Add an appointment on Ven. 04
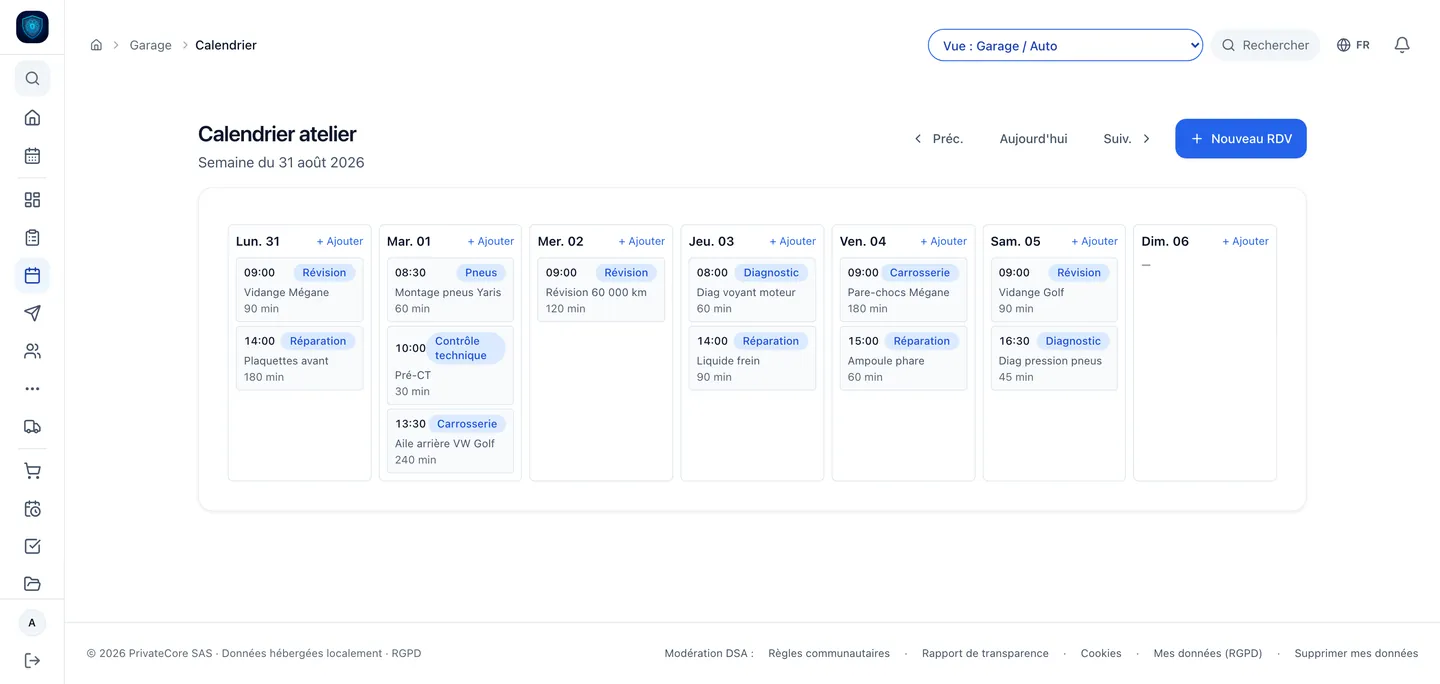The height and width of the screenshot is (684, 1440). coord(944,241)
